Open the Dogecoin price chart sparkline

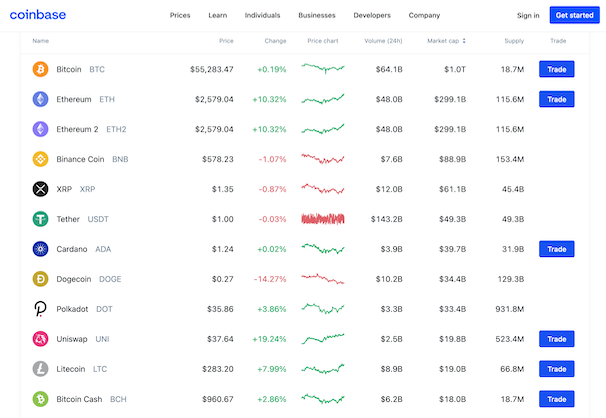(323, 279)
